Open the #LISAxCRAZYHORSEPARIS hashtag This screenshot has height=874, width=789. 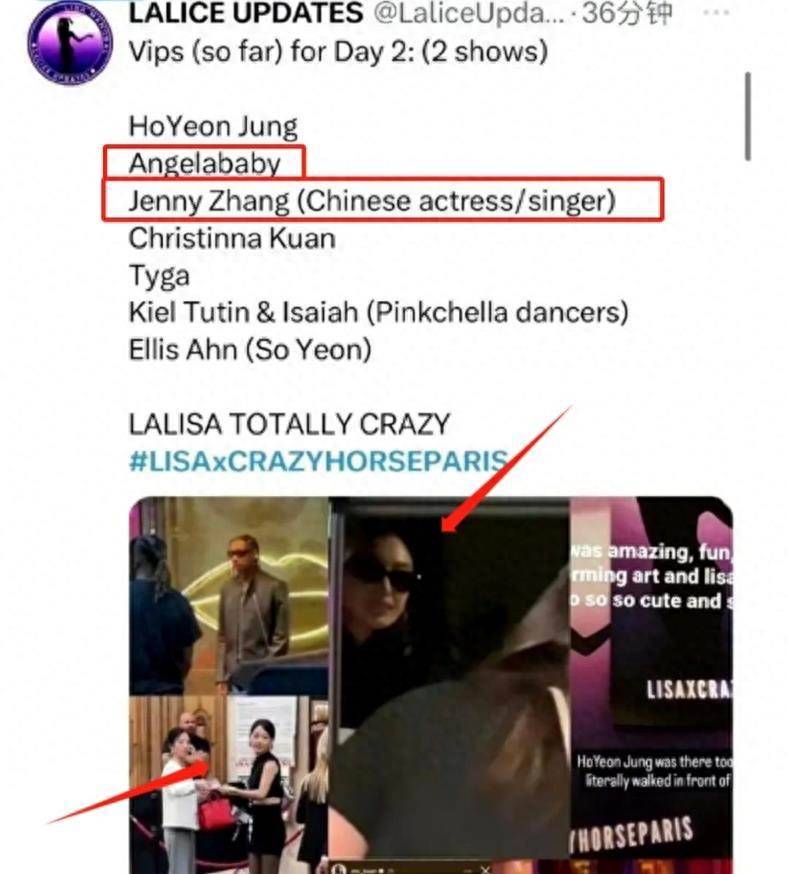tap(318, 462)
